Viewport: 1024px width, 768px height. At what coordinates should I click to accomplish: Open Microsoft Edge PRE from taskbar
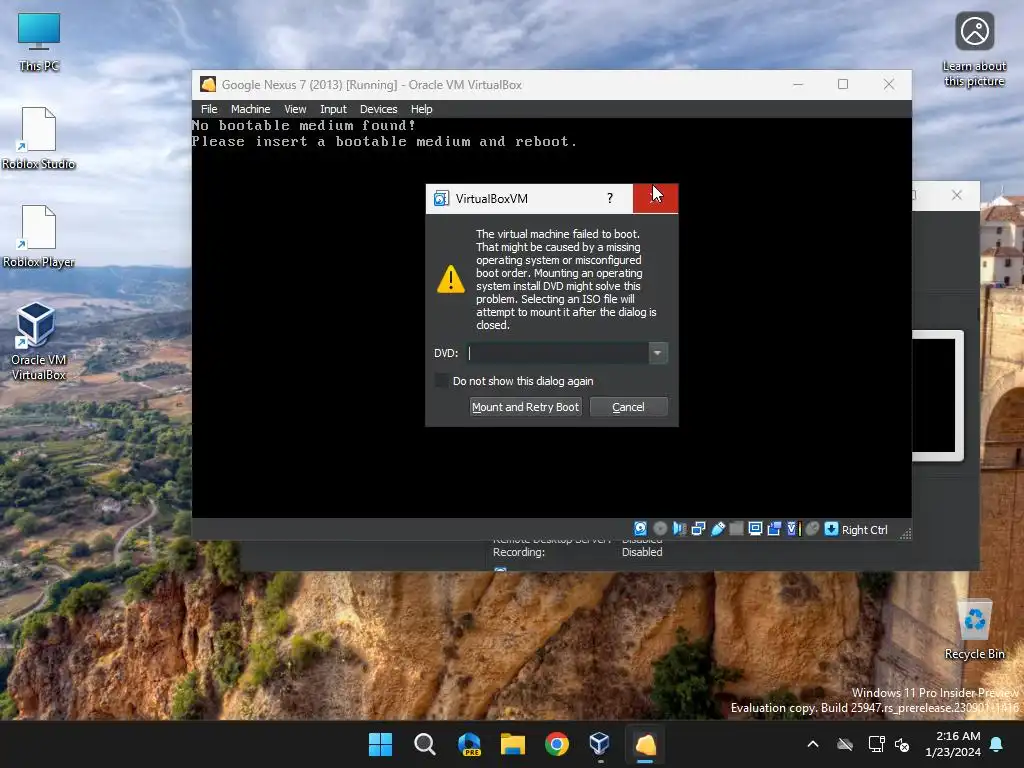(x=469, y=744)
